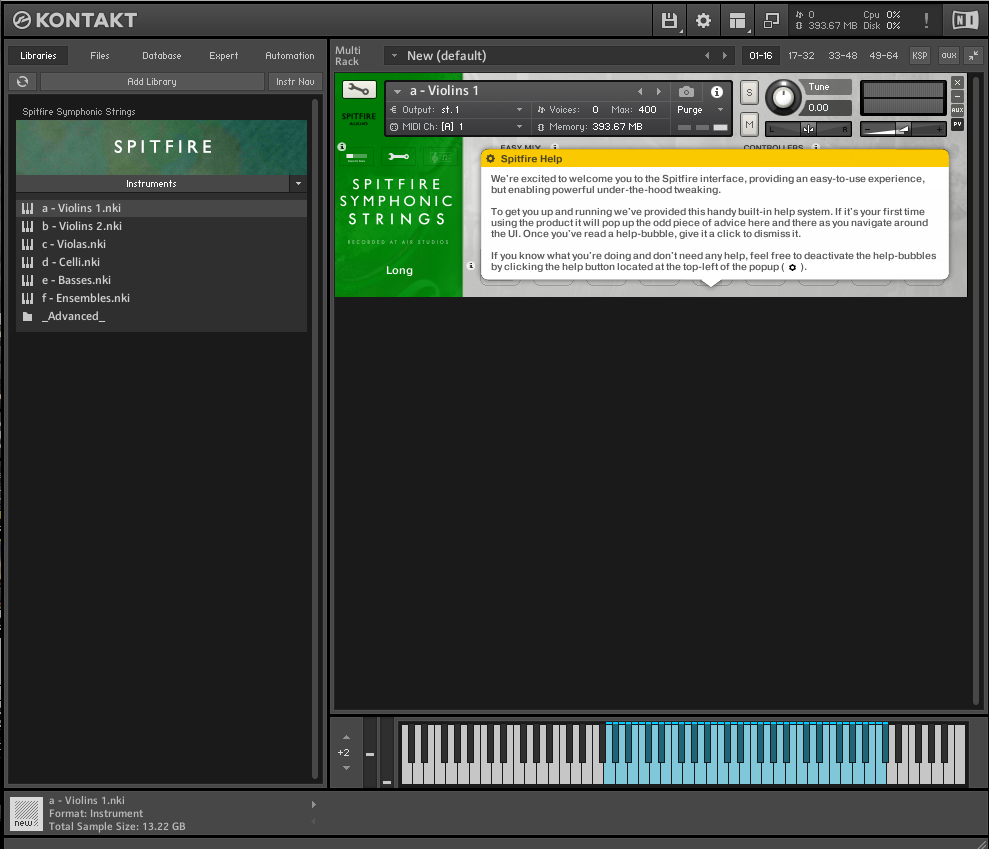Click the Spitfire library banner image
The width and height of the screenshot is (989, 849).
tap(161, 147)
